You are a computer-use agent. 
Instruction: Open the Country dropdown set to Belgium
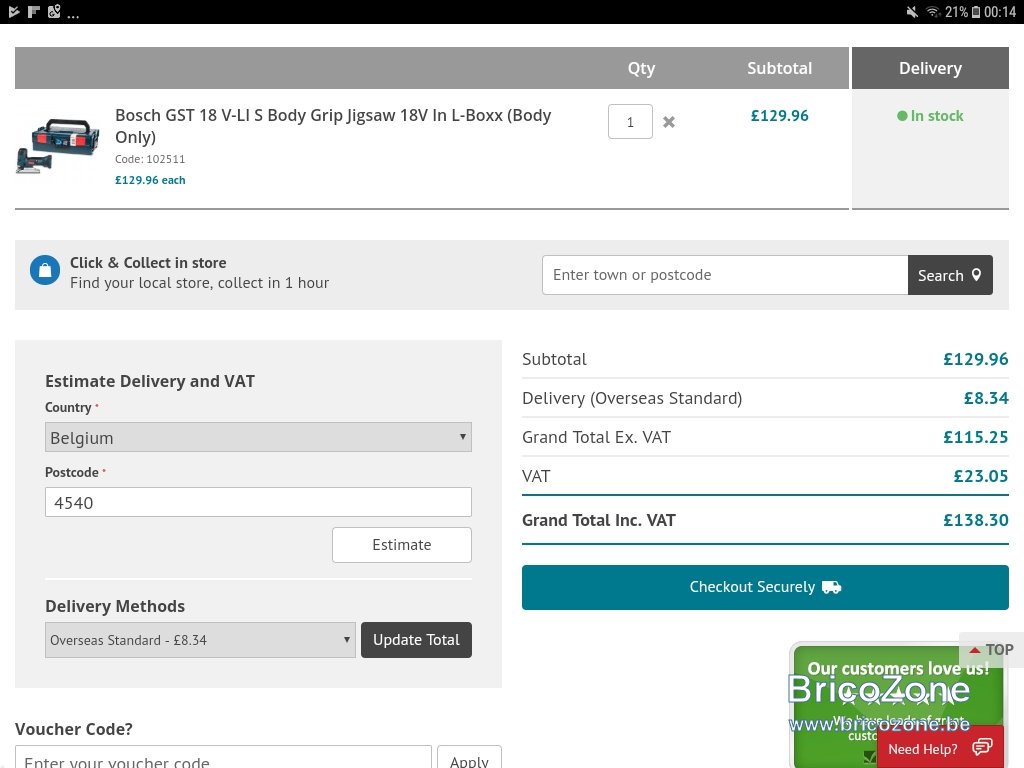point(258,437)
